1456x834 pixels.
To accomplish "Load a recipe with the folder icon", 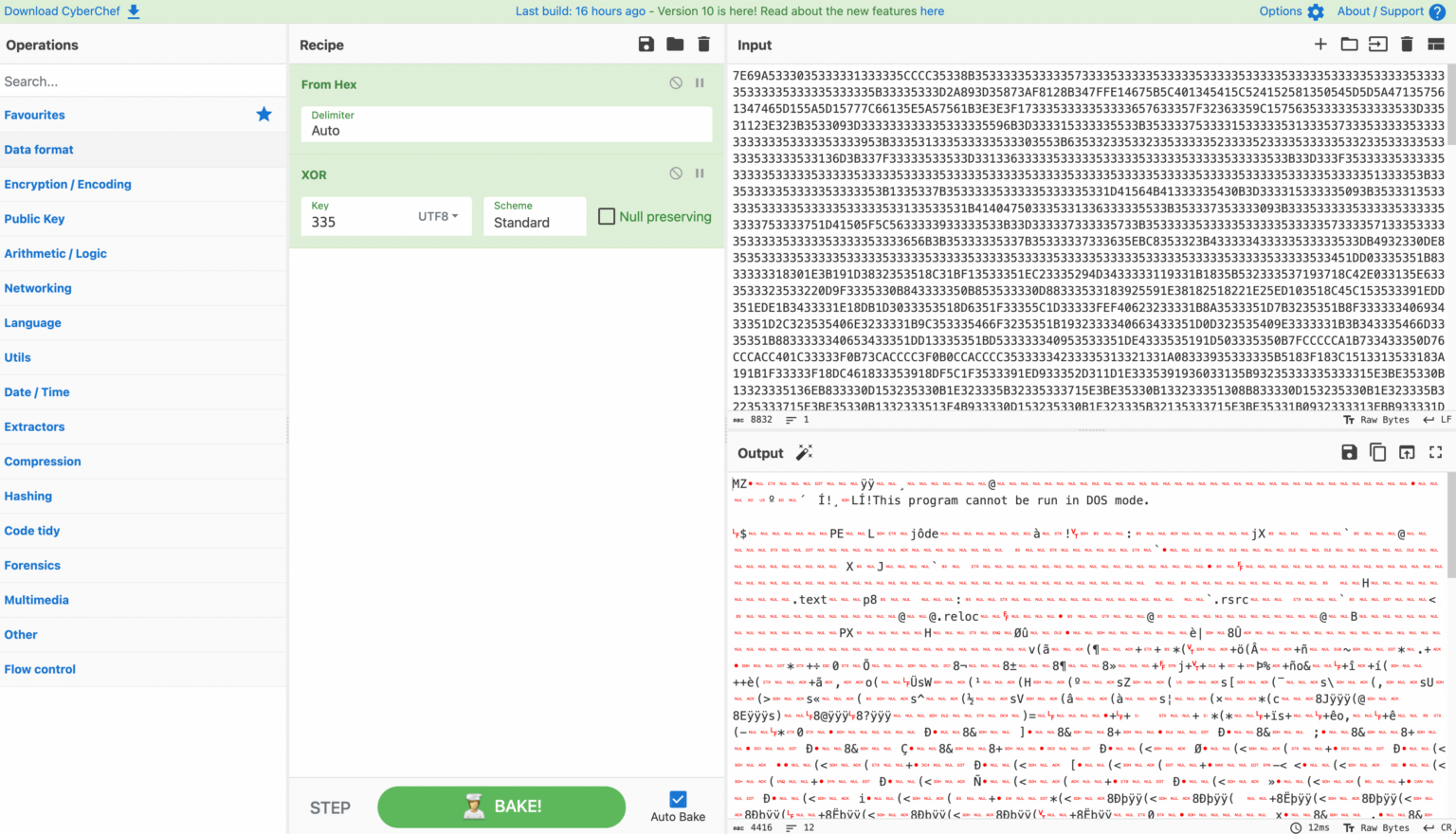I will [675, 45].
